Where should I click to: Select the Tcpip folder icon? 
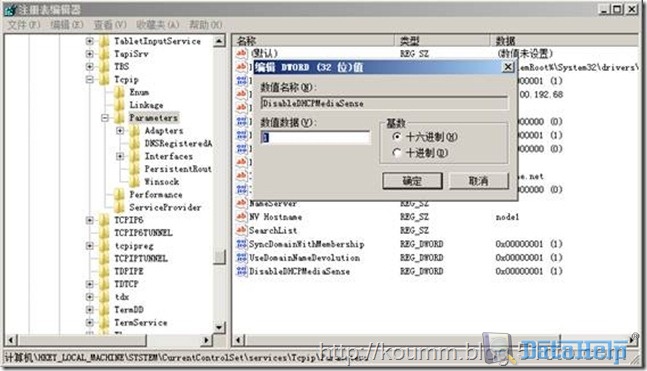click(104, 79)
